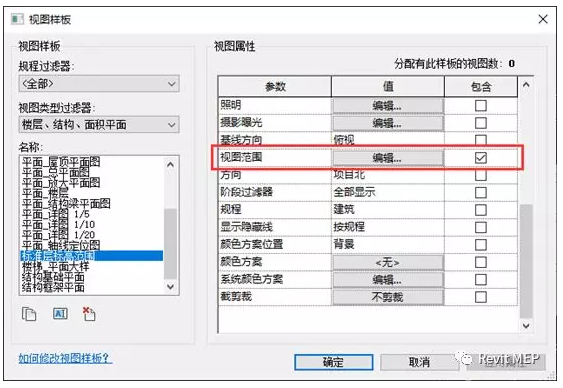Select 平面_详图 1/10 template
Image resolution: width=563 pixels, height=388 pixels.
click(59, 224)
